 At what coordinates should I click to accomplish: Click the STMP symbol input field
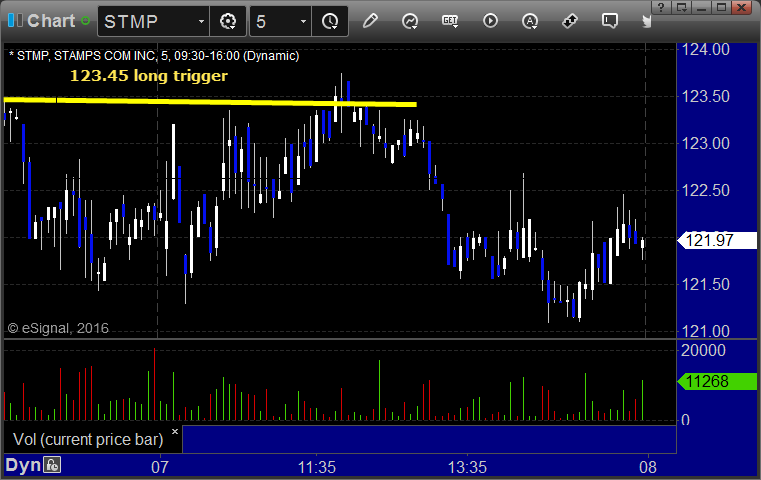(153, 21)
